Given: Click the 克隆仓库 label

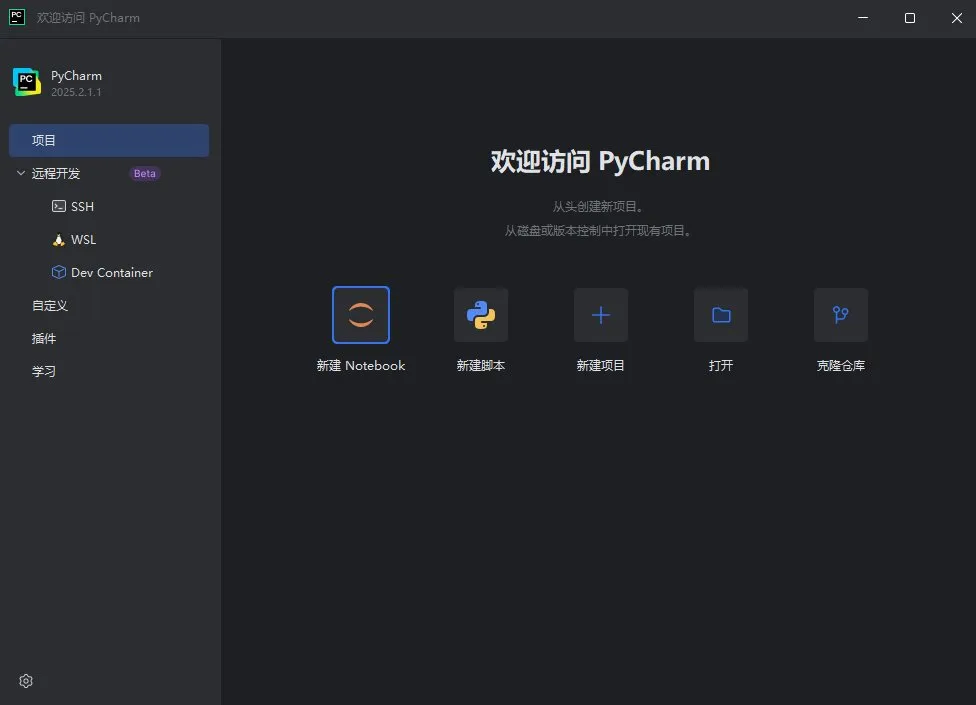Looking at the screenshot, I should tap(841, 365).
